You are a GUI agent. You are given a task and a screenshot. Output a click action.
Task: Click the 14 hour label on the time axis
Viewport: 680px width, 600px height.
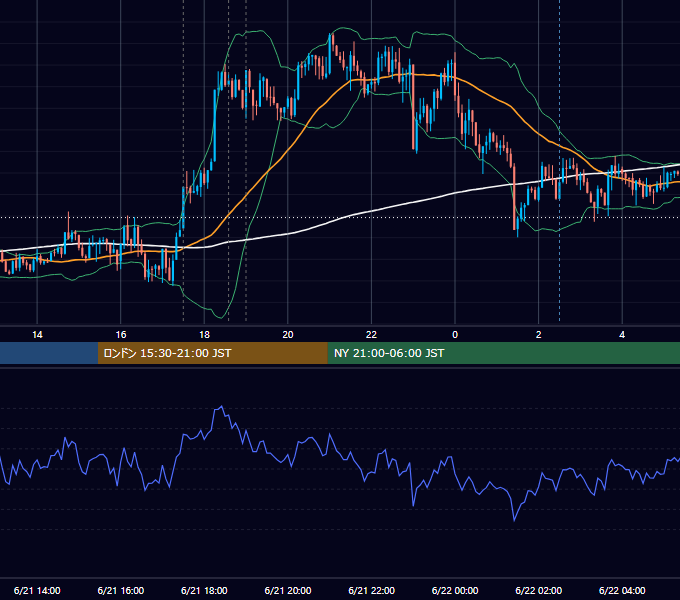pyautogui.click(x=37, y=335)
